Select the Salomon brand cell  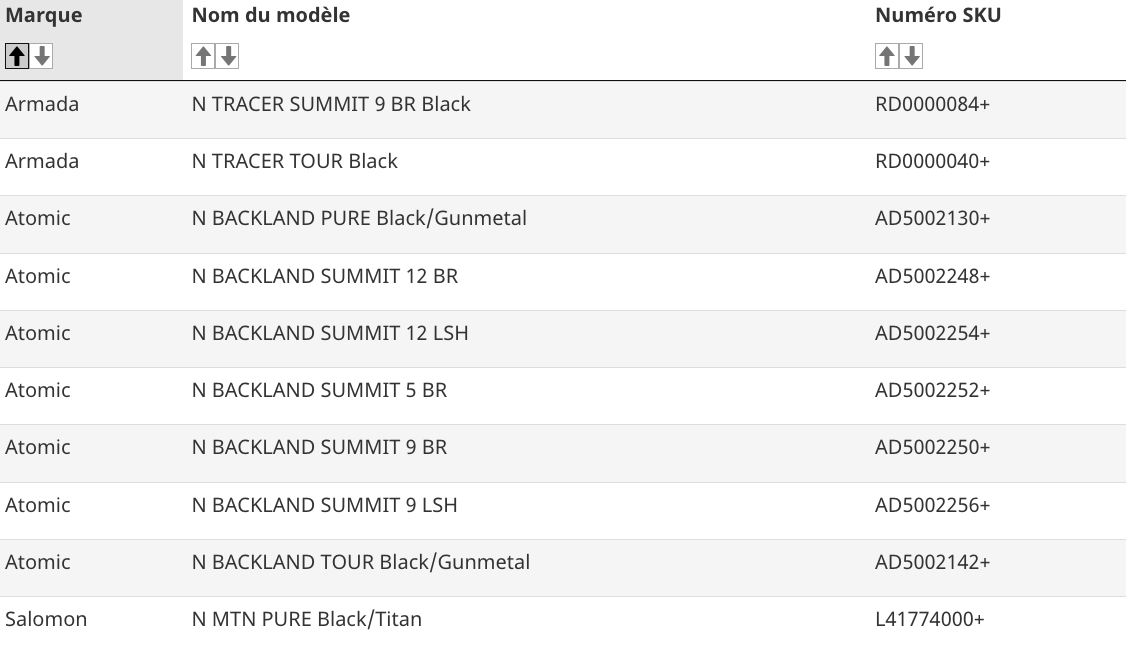[46, 619]
